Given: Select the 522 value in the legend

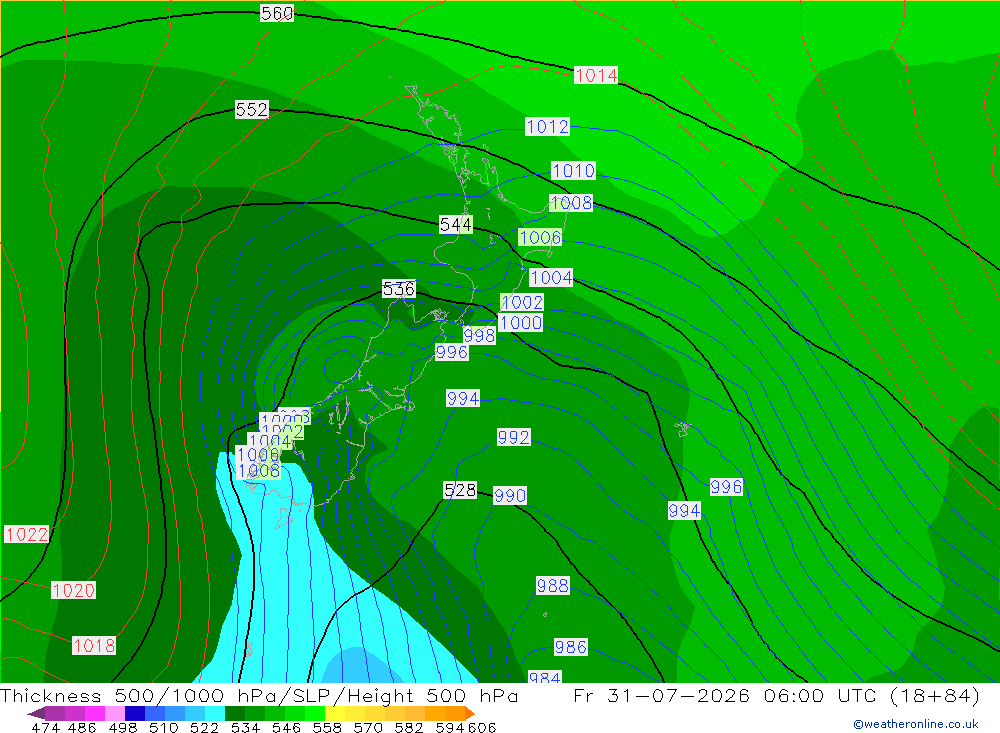Looking at the screenshot, I should [x=205, y=728].
